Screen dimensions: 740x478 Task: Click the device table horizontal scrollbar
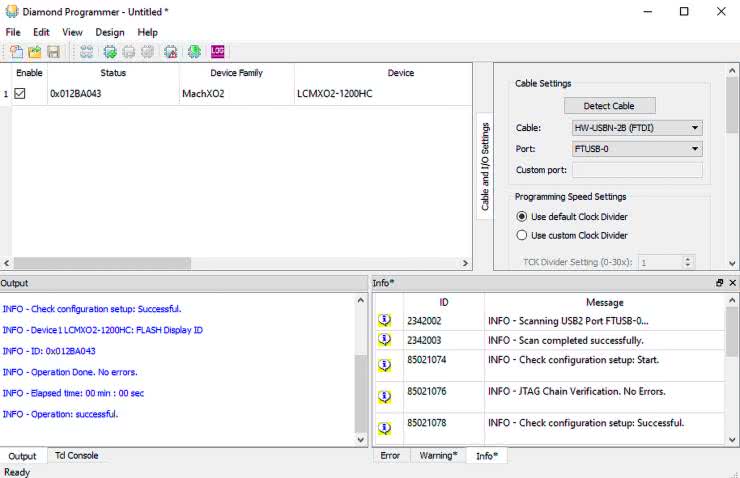click(x=100, y=263)
